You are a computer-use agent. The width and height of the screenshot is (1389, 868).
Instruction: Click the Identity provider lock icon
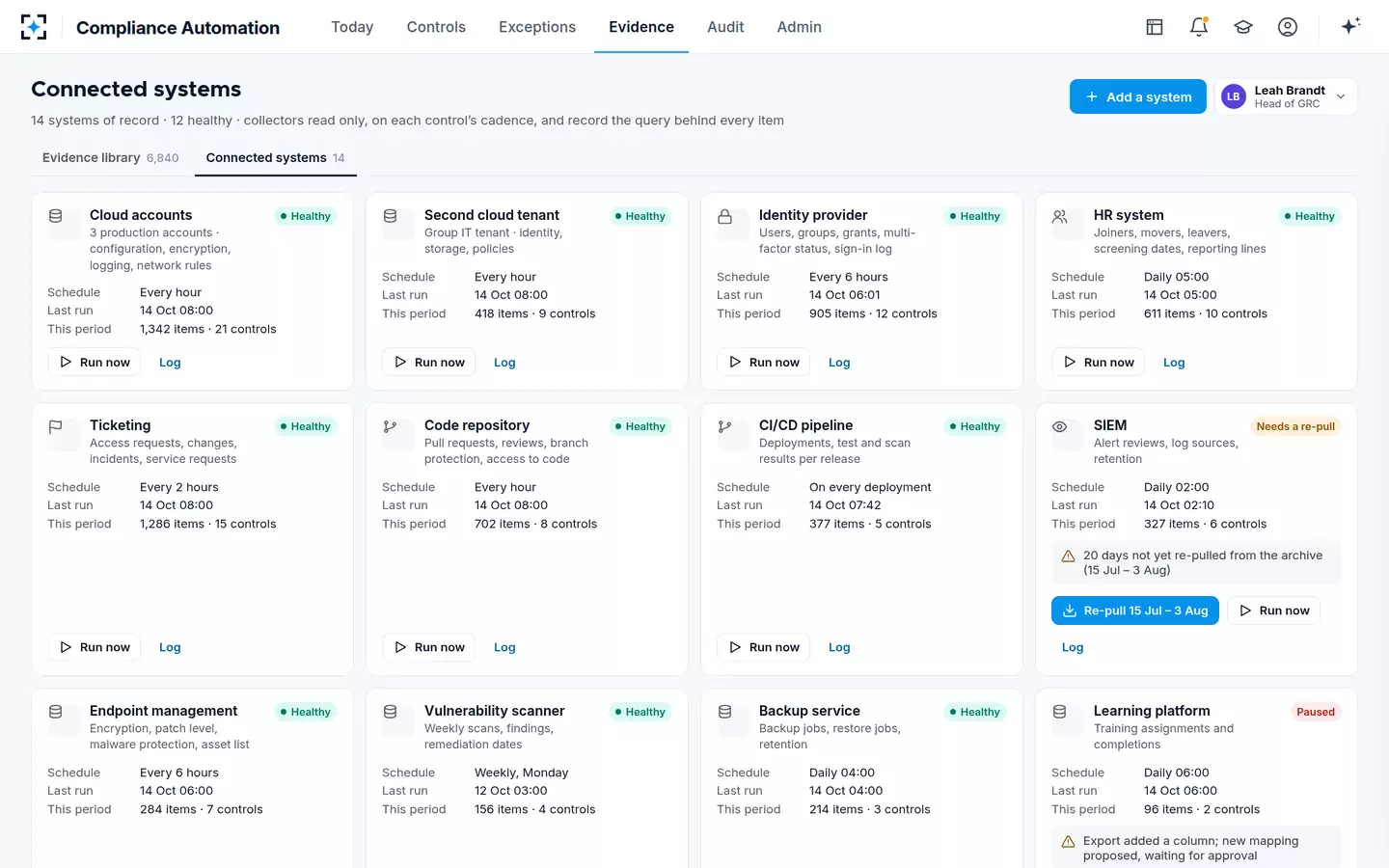pos(725,217)
